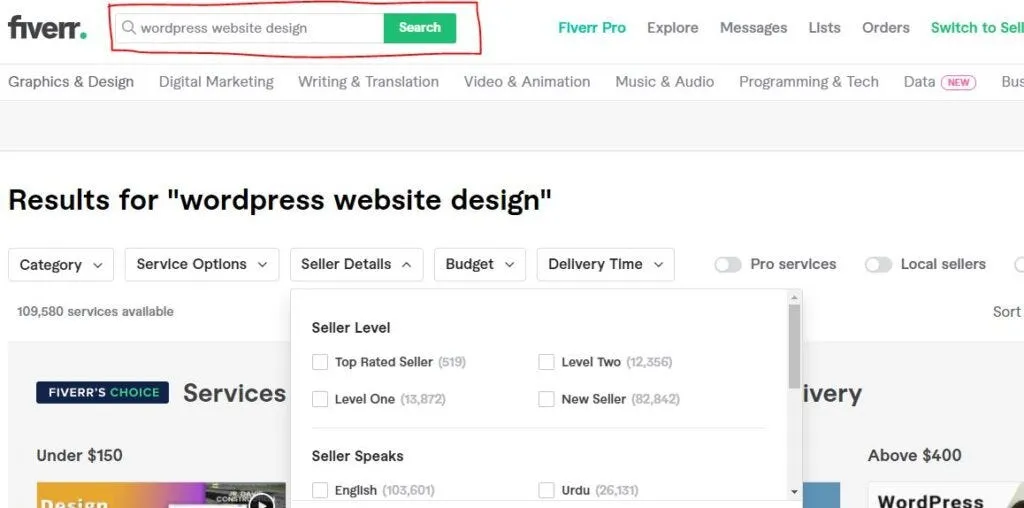This screenshot has width=1024, height=508.
Task: Tick the English language checkbox
Action: point(320,490)
